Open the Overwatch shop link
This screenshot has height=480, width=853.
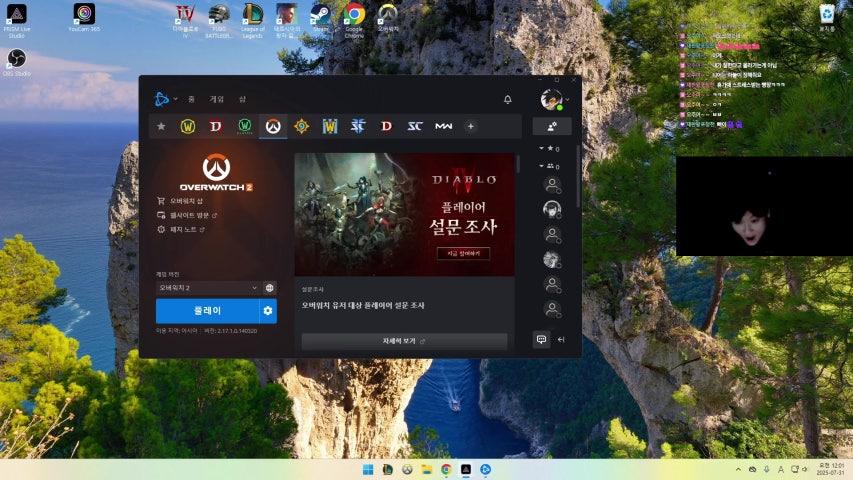[x=180, y=201]
